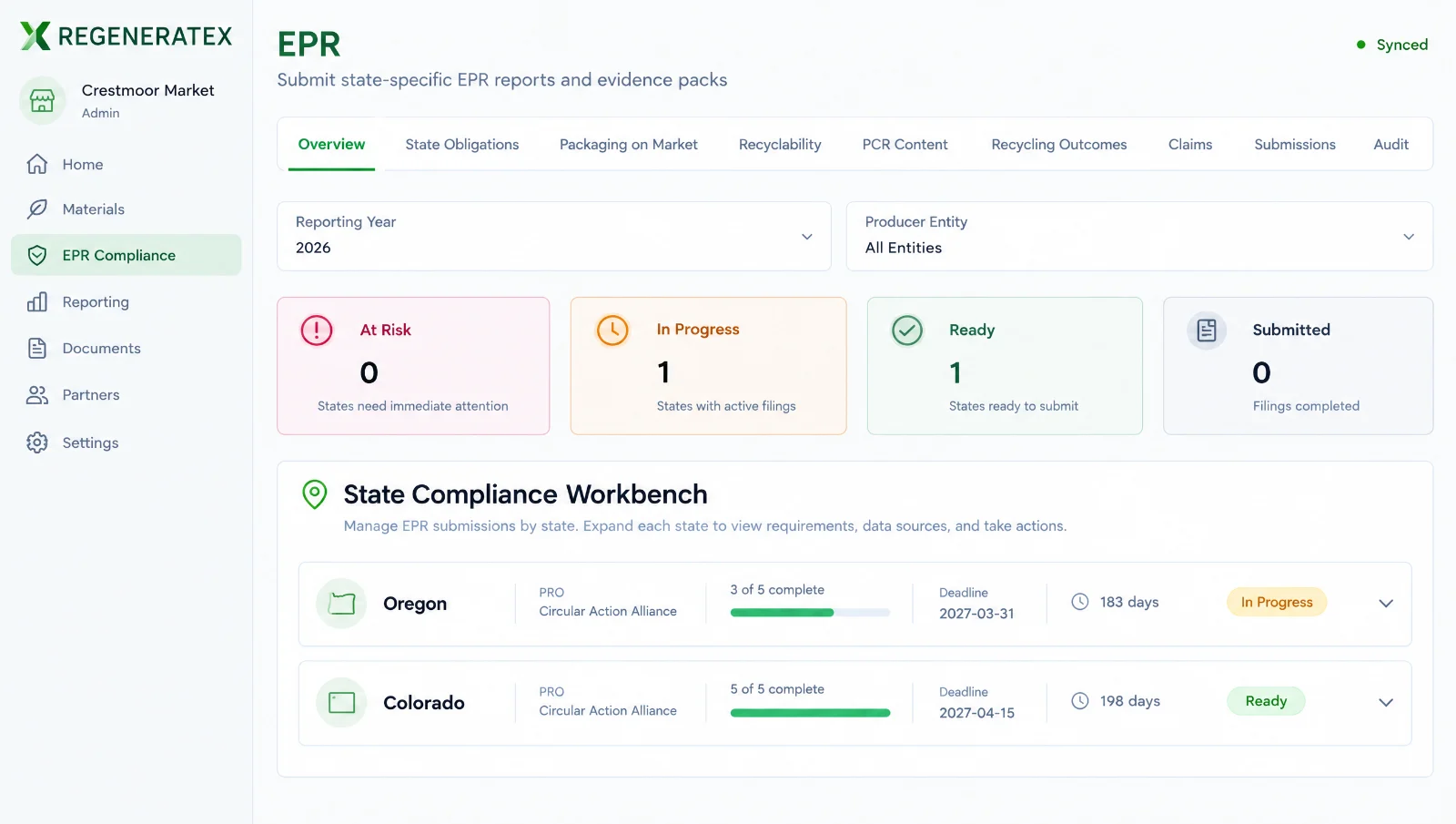Go to the Submissions tab
This screenshot has width=1456, height=824.
tap(1295, 144)
